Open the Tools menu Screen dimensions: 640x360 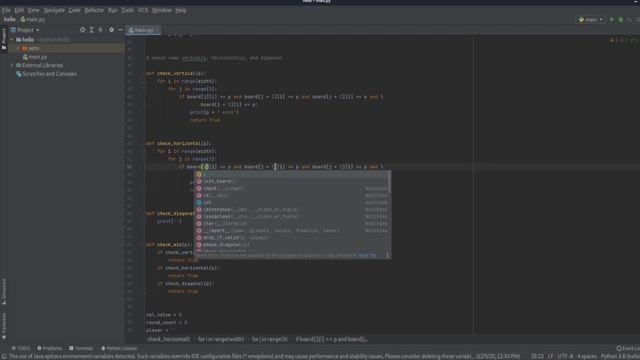(128, 10)
